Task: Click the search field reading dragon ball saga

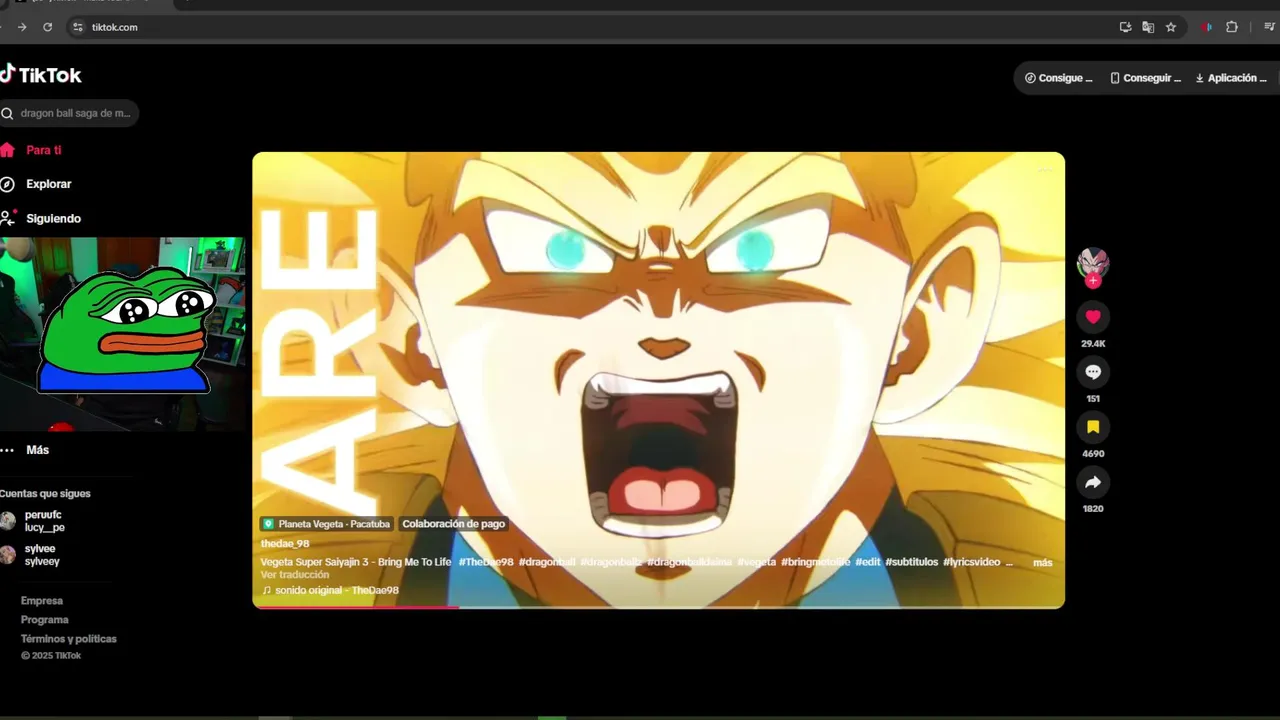Action: (x=68, y=113)
